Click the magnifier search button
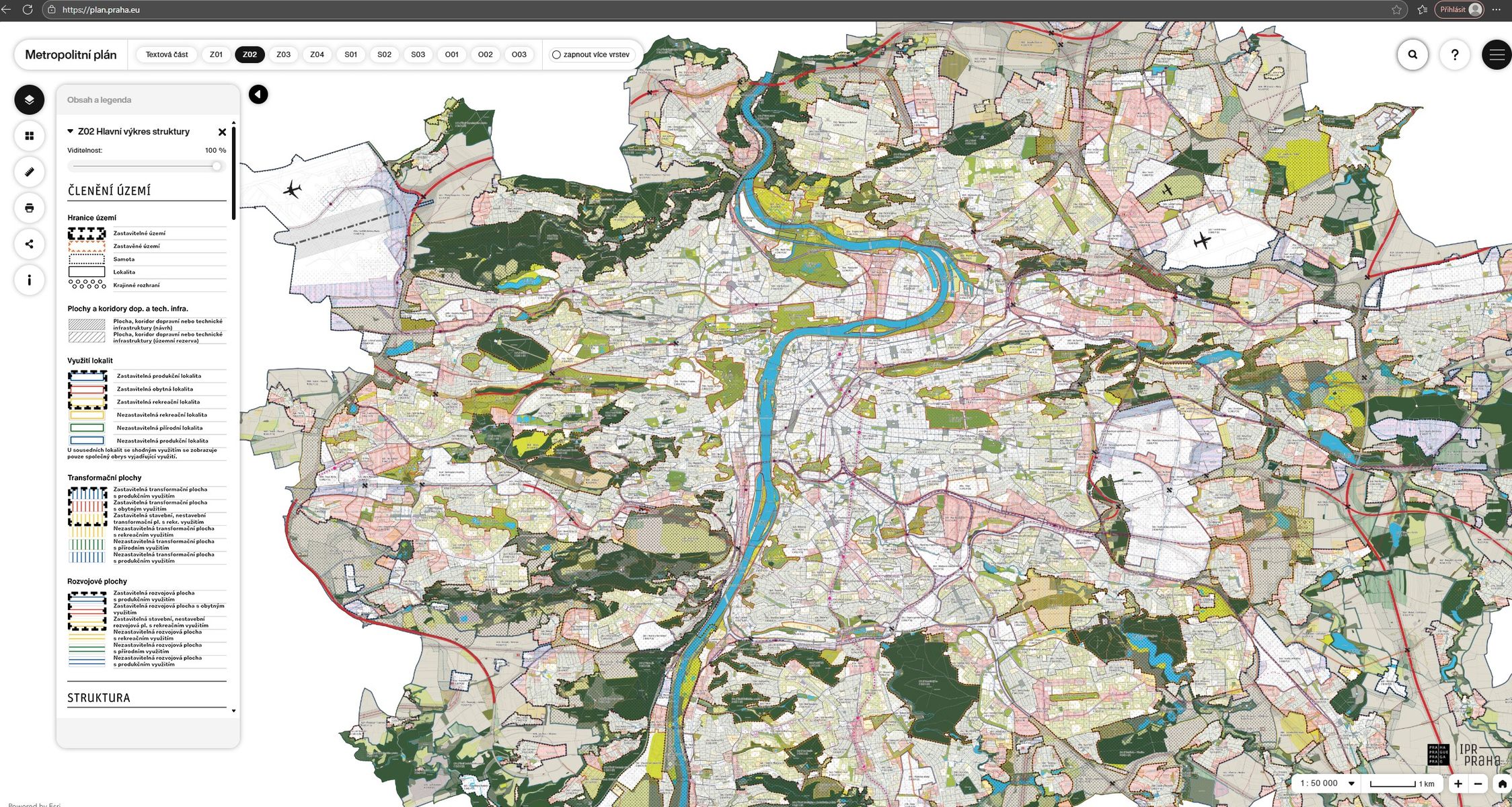This screenshot has width=1512, height=807. [1412, 55]
